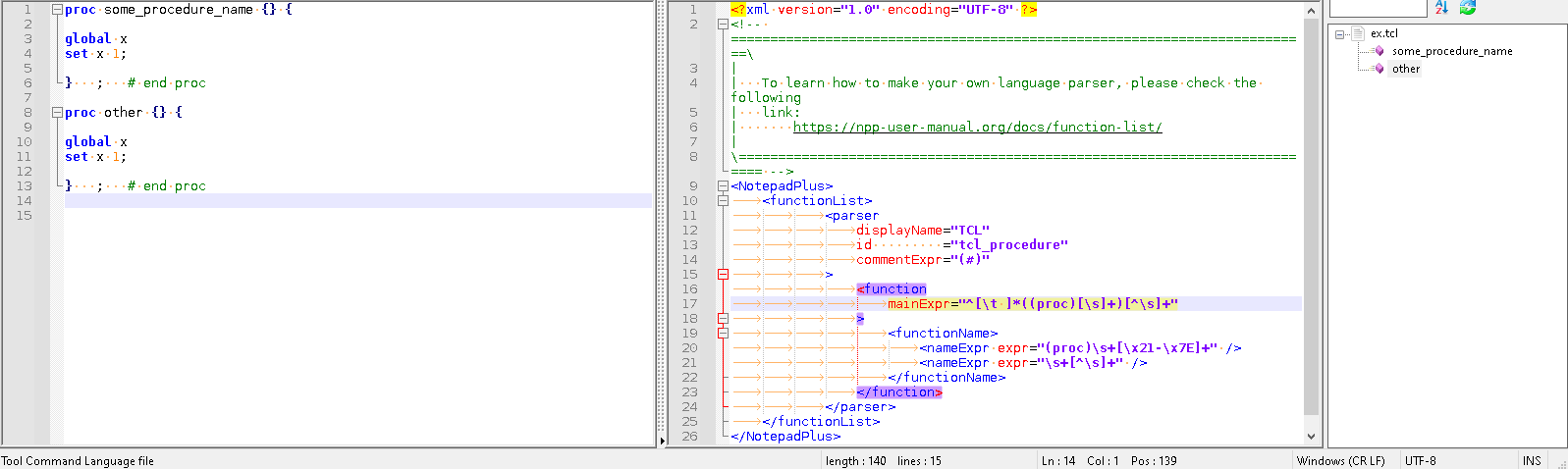The width and height of the screenshot is (1568, 469).
Task: Click the </functionName> closing tag on line 22
Action: (x=946, y=378)
